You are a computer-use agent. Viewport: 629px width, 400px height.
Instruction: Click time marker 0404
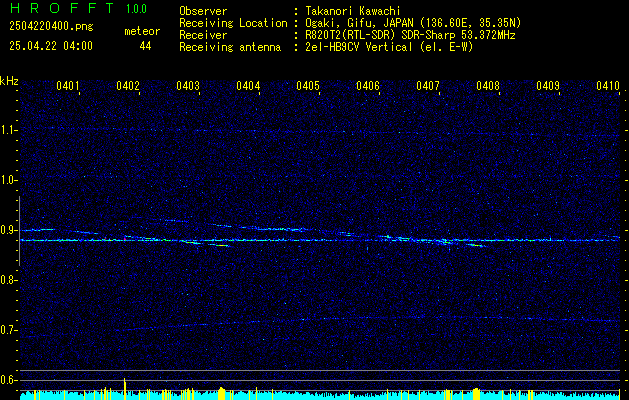click(x=248, y=86)
